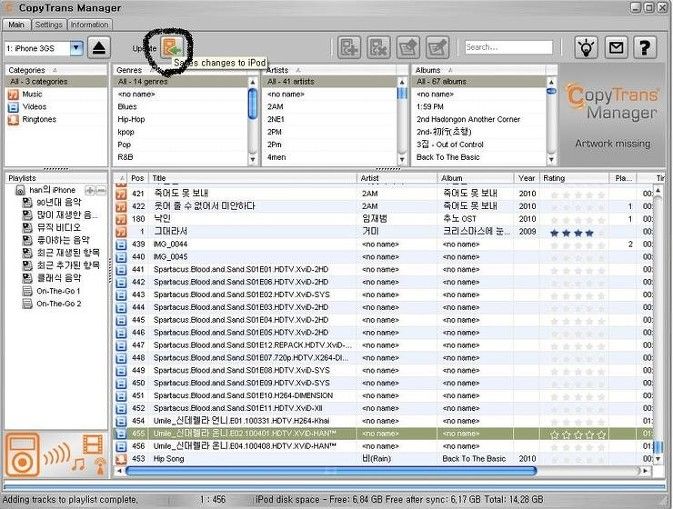
Task: Sort the track list by Year column
Action: (x=527, y=178)
